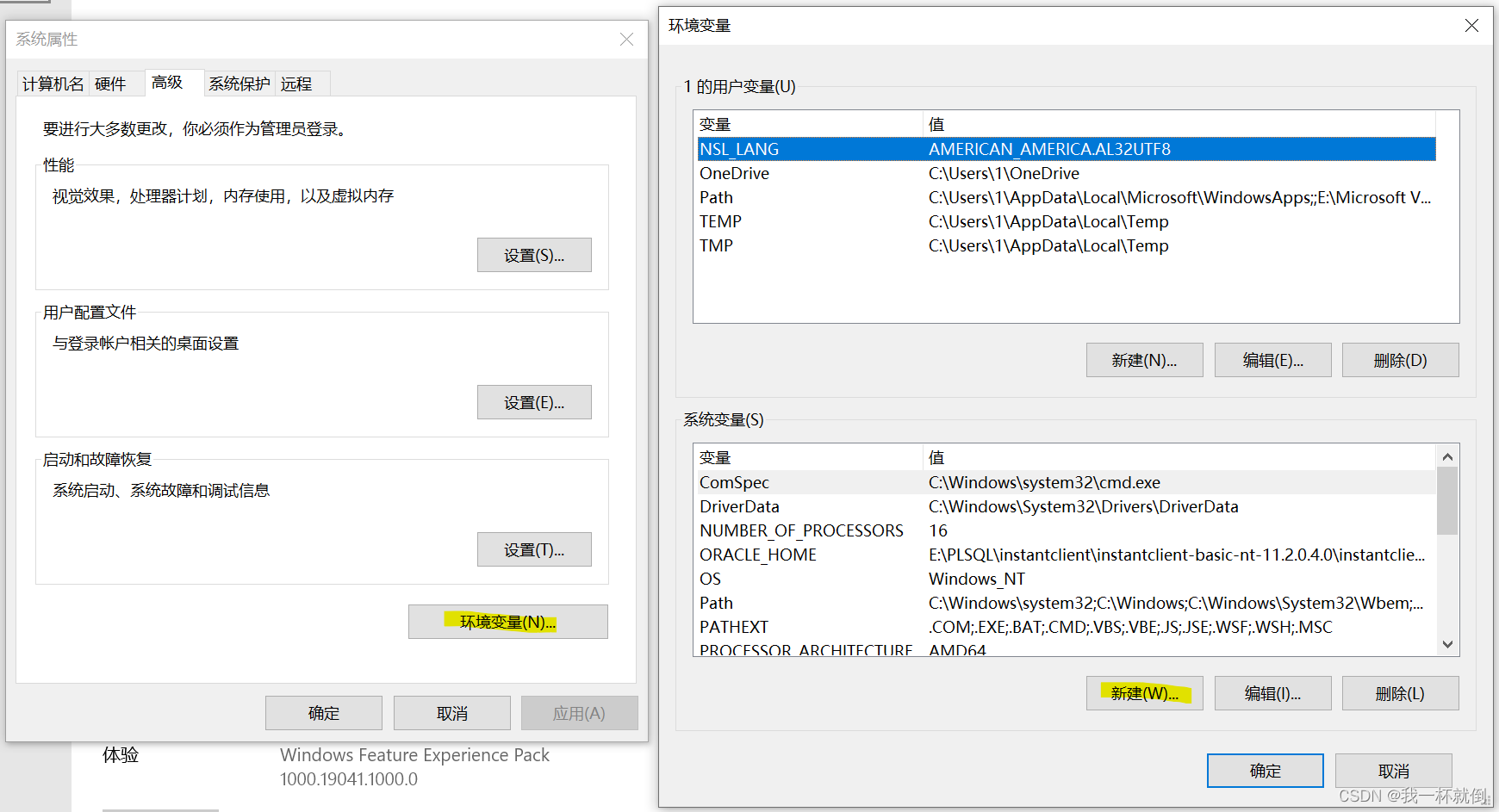Switch to the 系统保护 tab
The image size is (1499, 812).
coord(239,83)
